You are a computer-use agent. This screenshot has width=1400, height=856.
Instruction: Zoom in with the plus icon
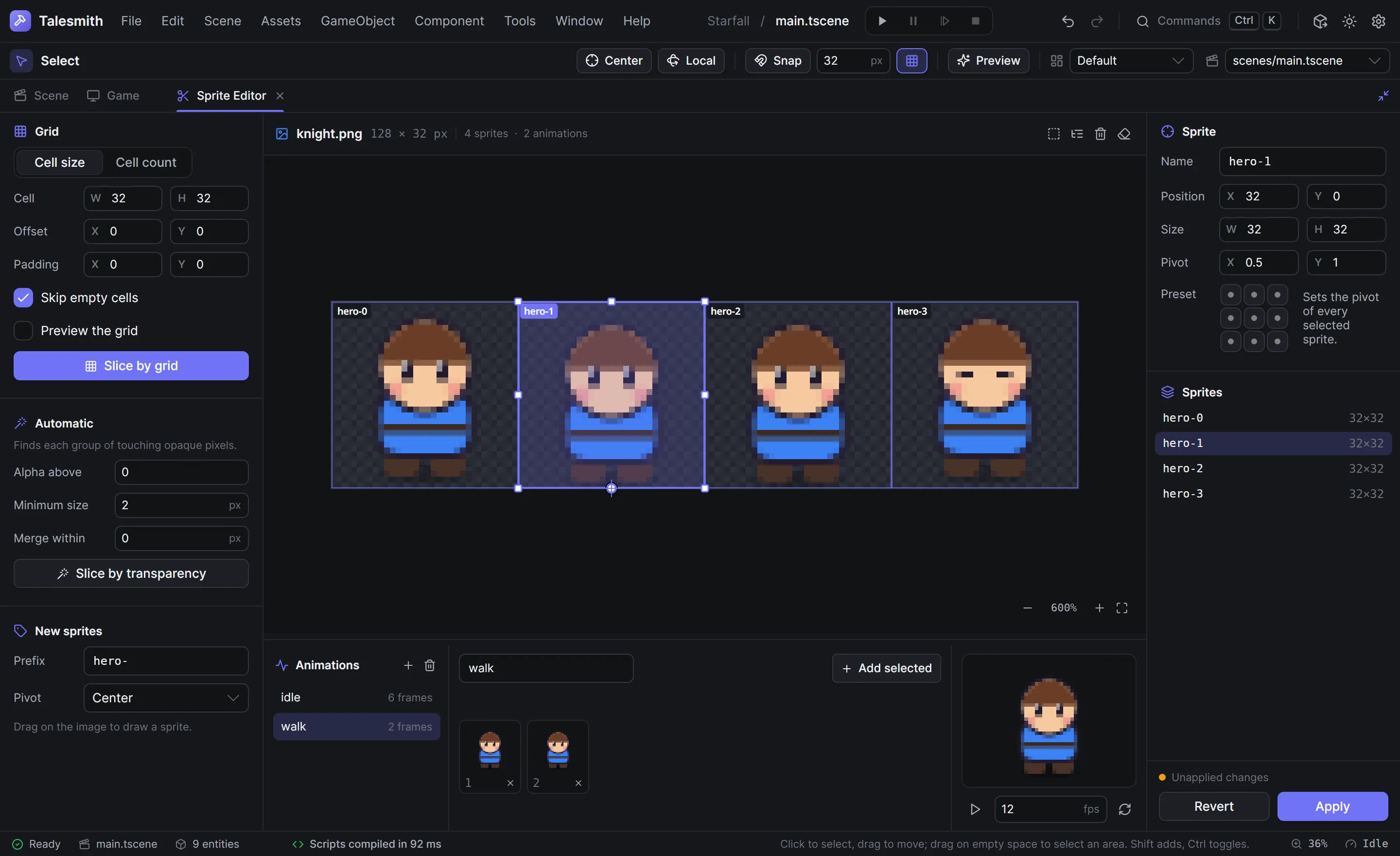click(1100, 608)
